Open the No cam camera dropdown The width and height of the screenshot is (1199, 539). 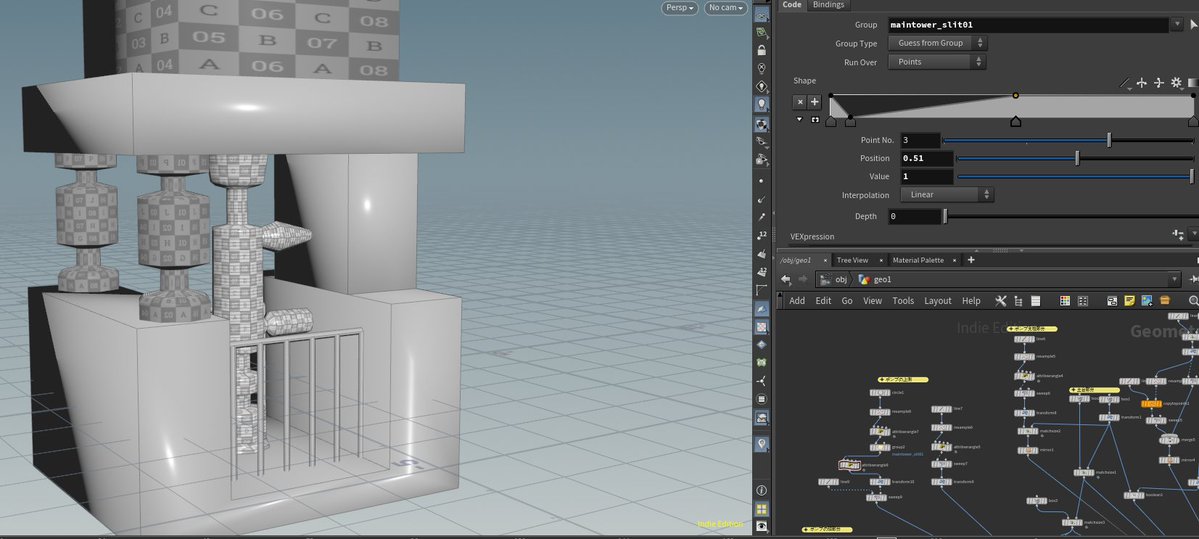click(x=724, y=8)
